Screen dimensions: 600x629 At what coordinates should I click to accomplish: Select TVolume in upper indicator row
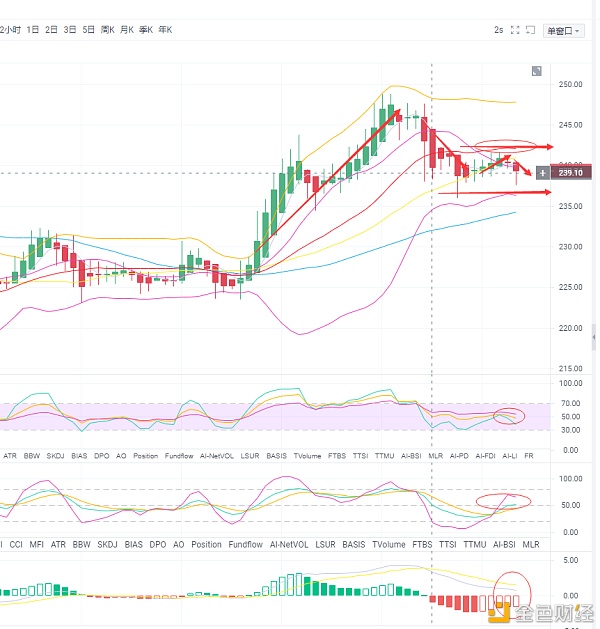tap(307, 456)
